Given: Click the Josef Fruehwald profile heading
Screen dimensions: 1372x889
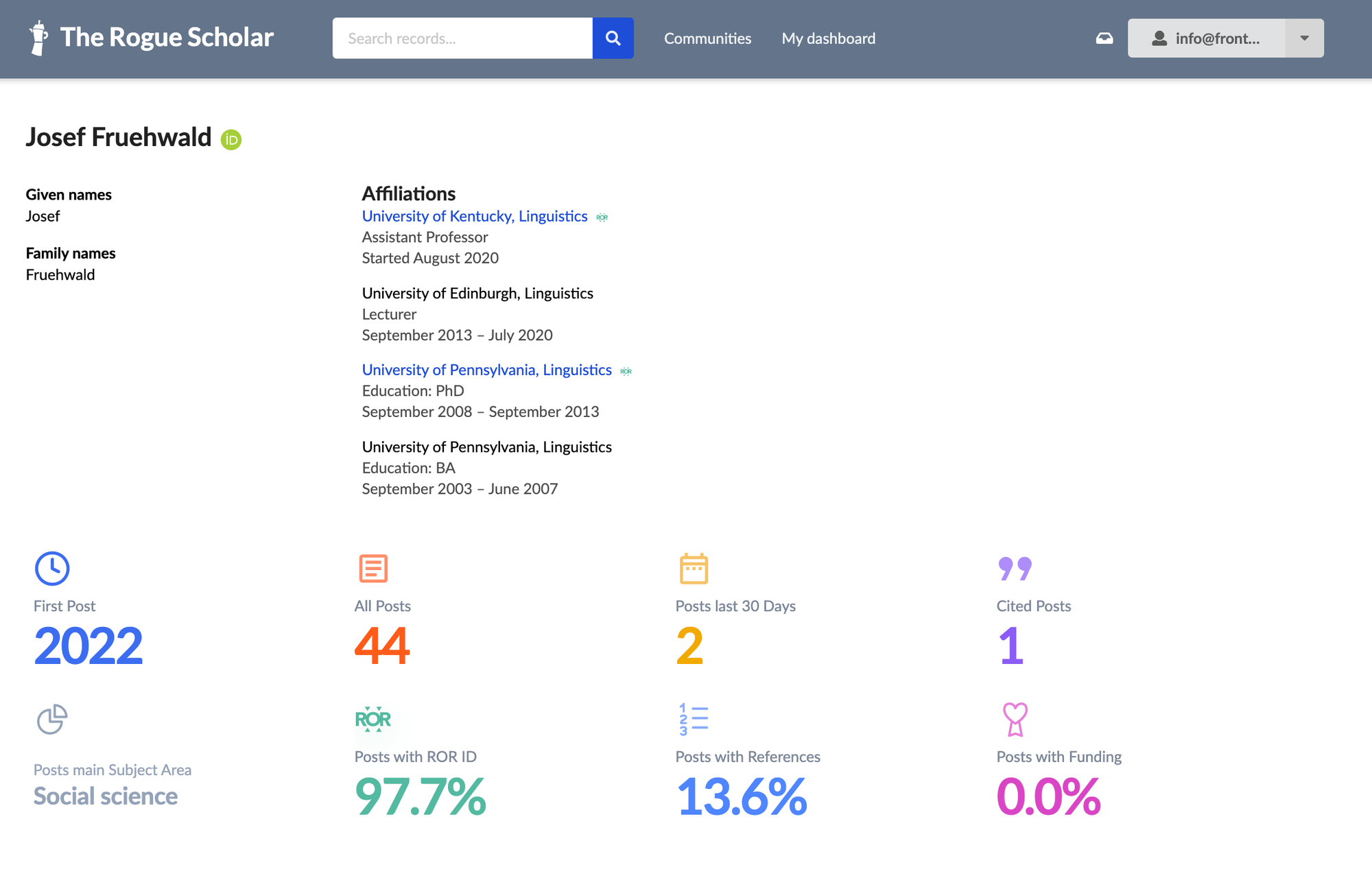Looking at the screenshot, I should pos(119,137).
